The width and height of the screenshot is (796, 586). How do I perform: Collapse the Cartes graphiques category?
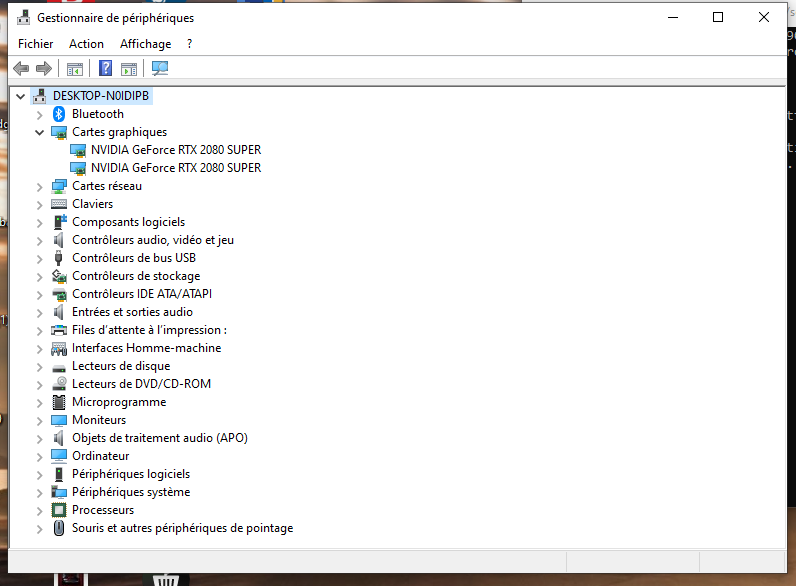[x=40, y=133]
